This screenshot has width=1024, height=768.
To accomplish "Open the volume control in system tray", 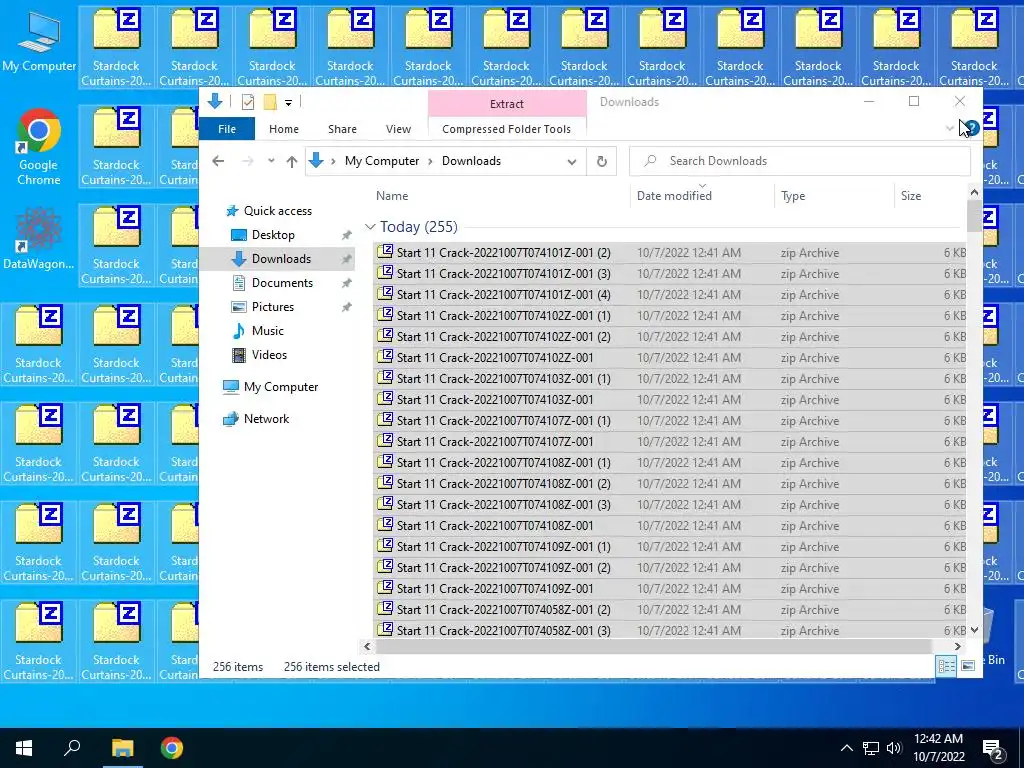I will tap(895, 748).
